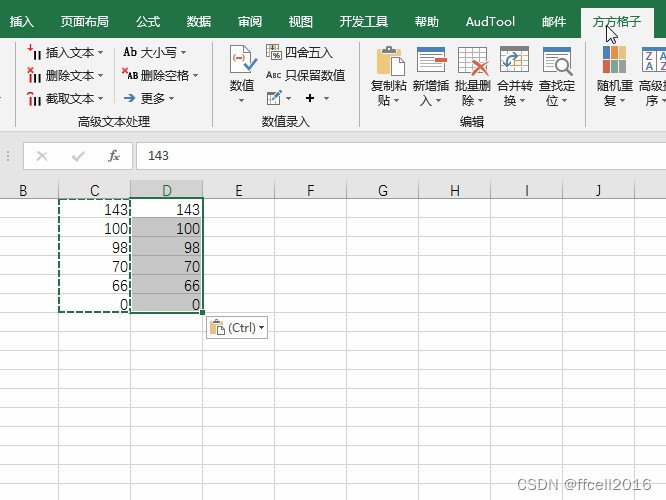Open the 查找定位 dropdown arrow
The image size is (666, 500).
565,101
